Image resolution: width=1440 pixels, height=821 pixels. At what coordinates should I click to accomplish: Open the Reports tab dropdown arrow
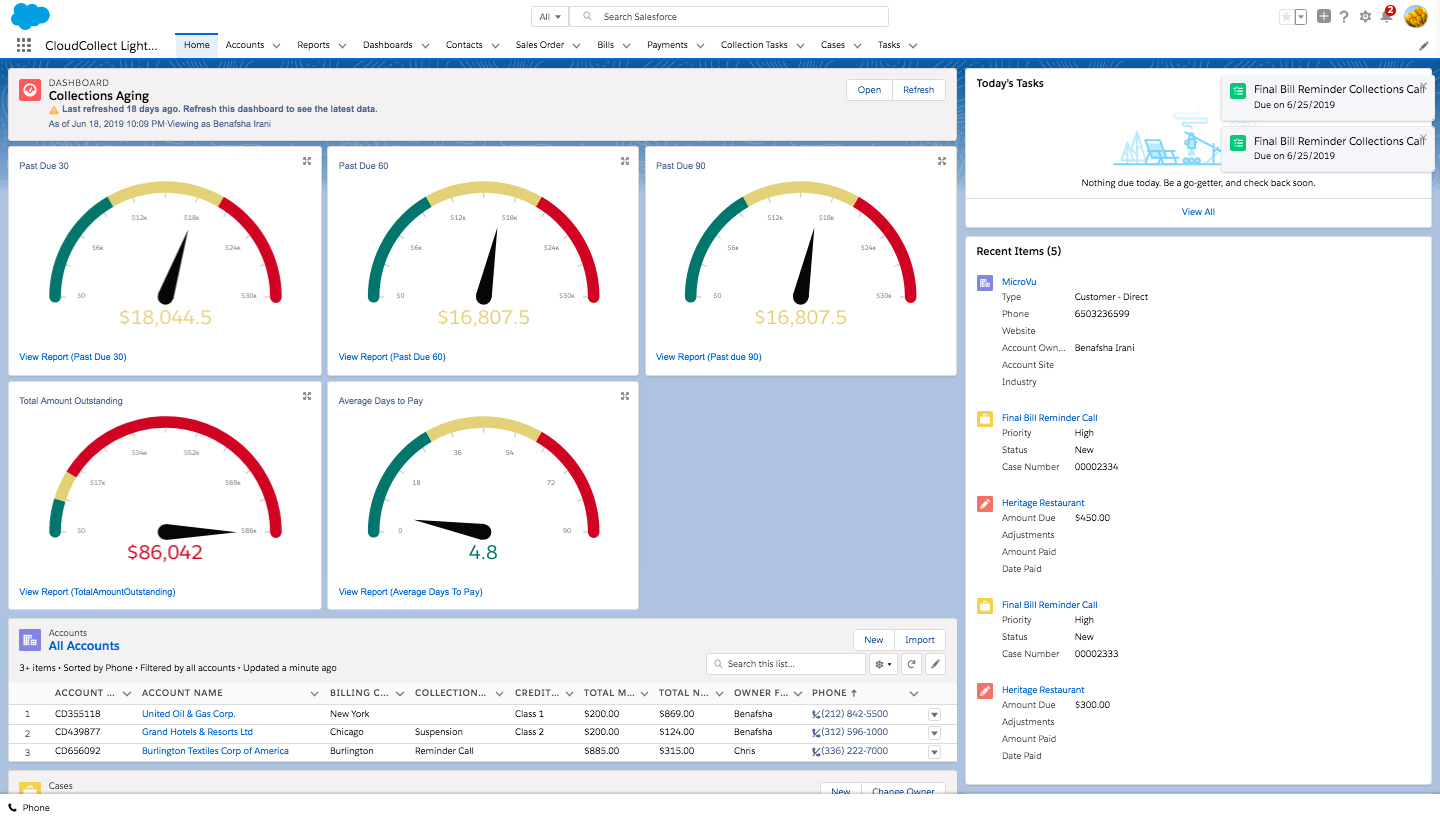click(x=342, y=45)
